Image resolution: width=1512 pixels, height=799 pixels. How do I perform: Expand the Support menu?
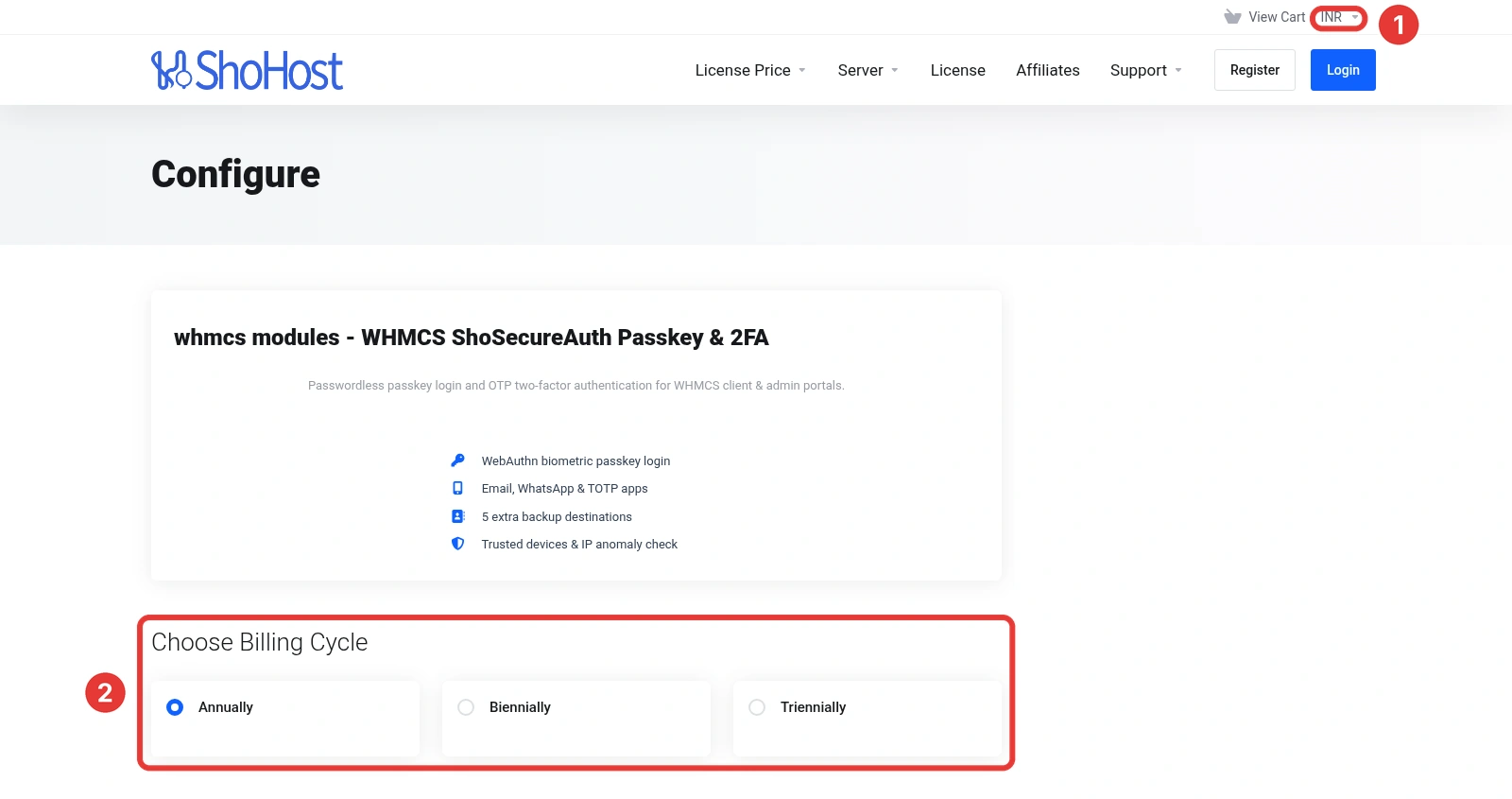1145,70
